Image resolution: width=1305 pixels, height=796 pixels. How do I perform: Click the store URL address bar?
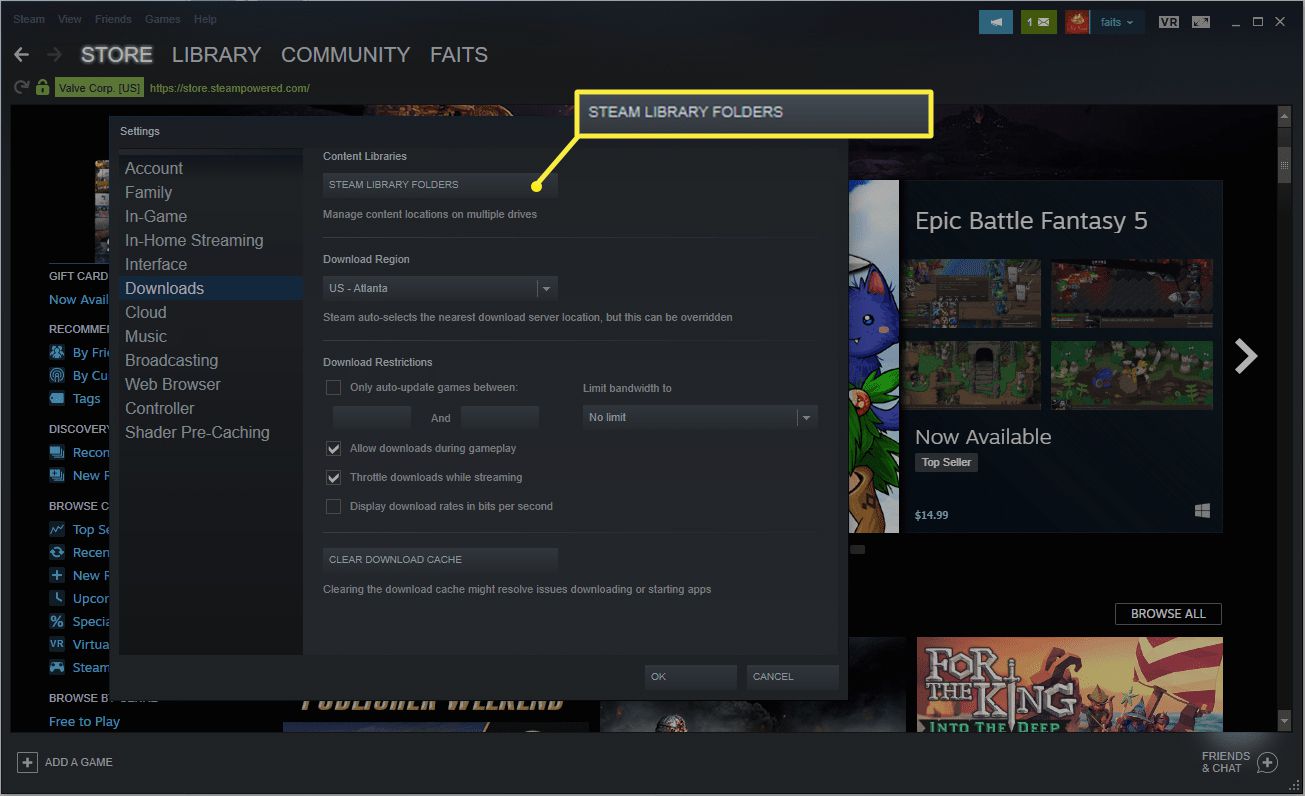click(x=230, y=88)
